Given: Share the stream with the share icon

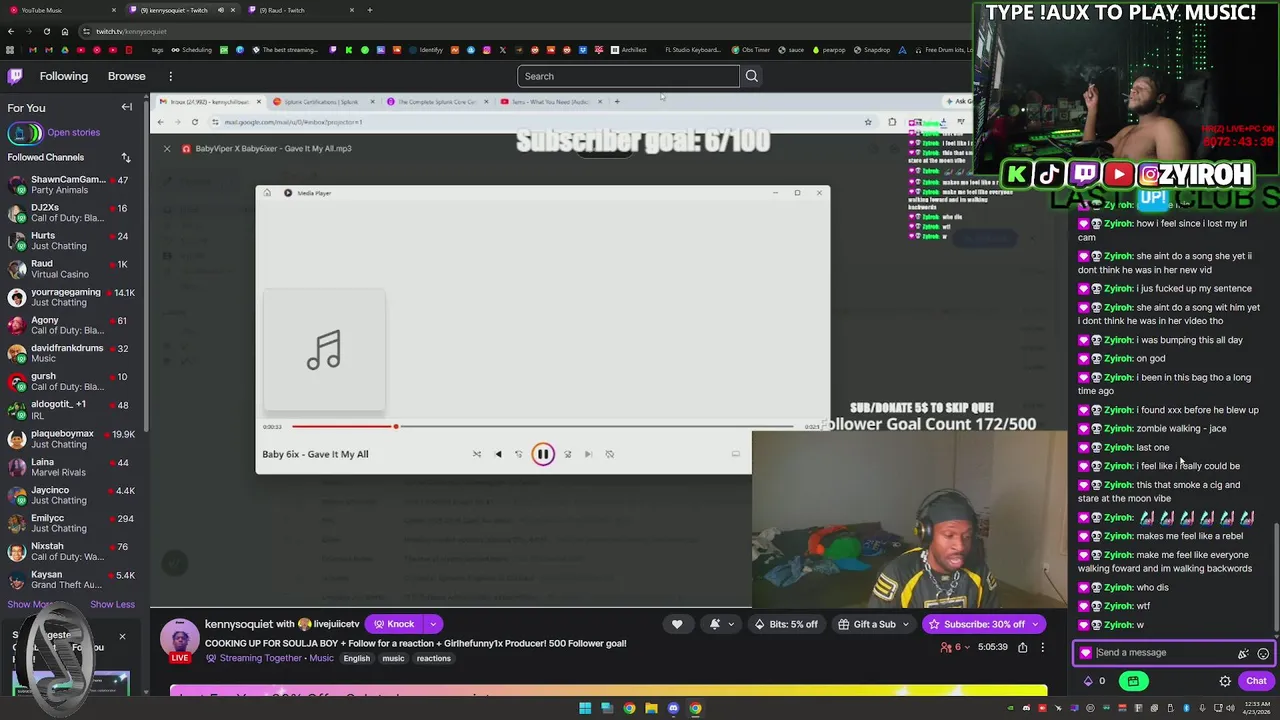Looking at the screenshot, I should [x=1022, y=647].
